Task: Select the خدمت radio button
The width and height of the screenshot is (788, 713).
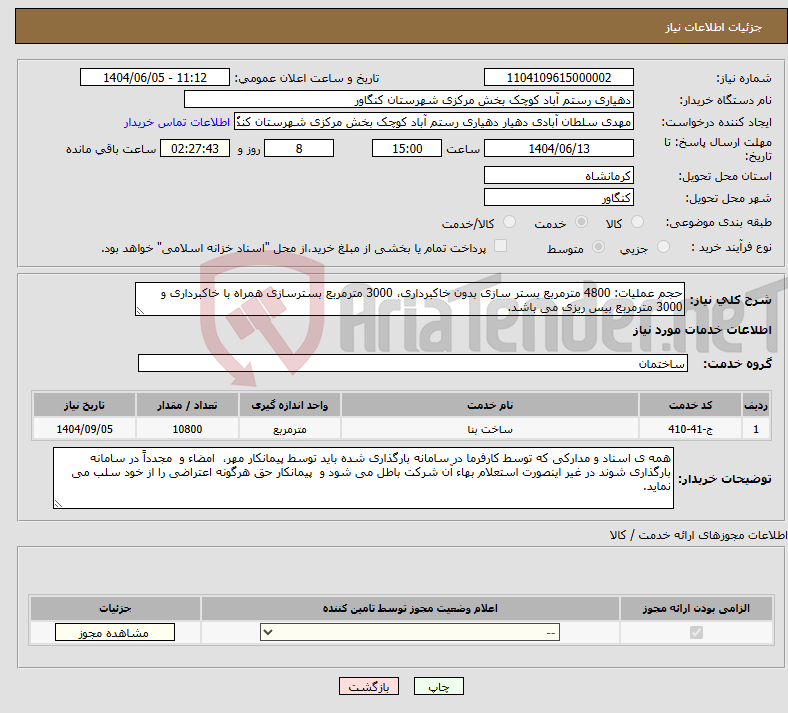Action: pos(581,222)
